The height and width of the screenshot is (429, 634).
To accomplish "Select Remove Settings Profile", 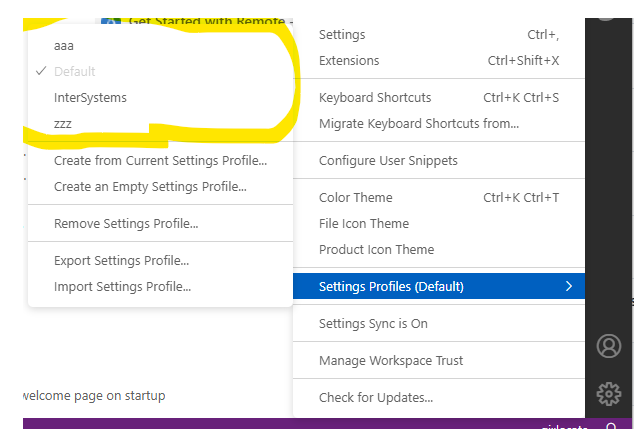I will (161, 224).
